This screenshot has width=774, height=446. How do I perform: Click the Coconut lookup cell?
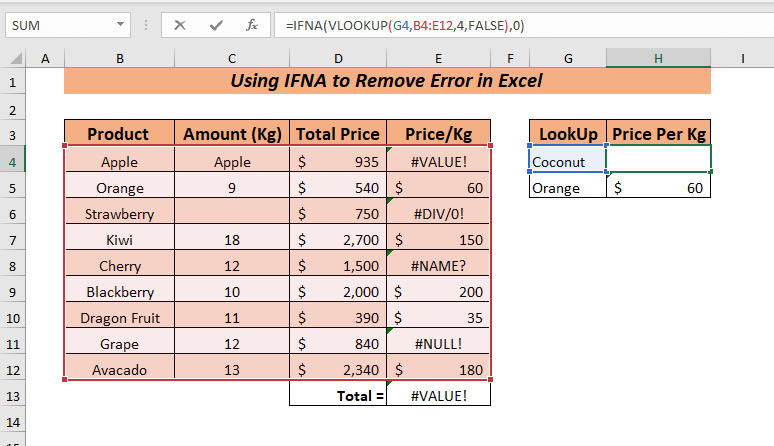click(x=568, y=160)
